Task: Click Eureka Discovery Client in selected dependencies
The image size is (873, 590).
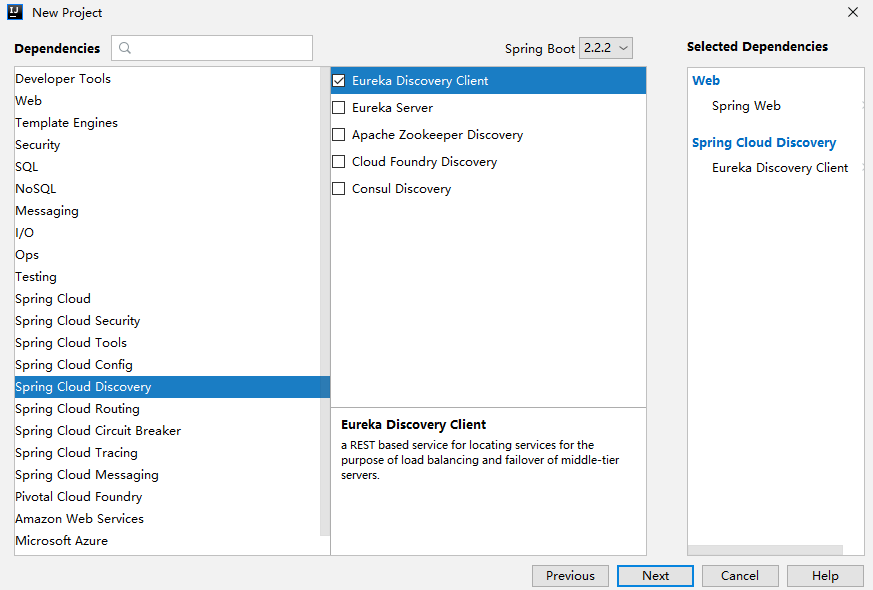Action: (x=779, y=168)
